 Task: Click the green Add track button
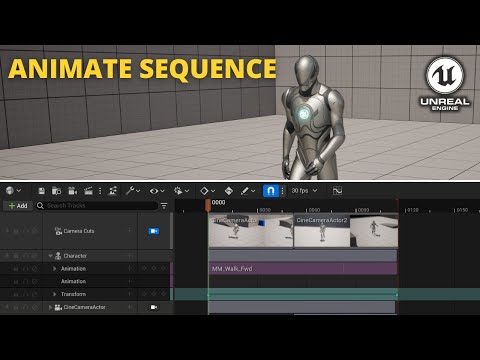18,206
